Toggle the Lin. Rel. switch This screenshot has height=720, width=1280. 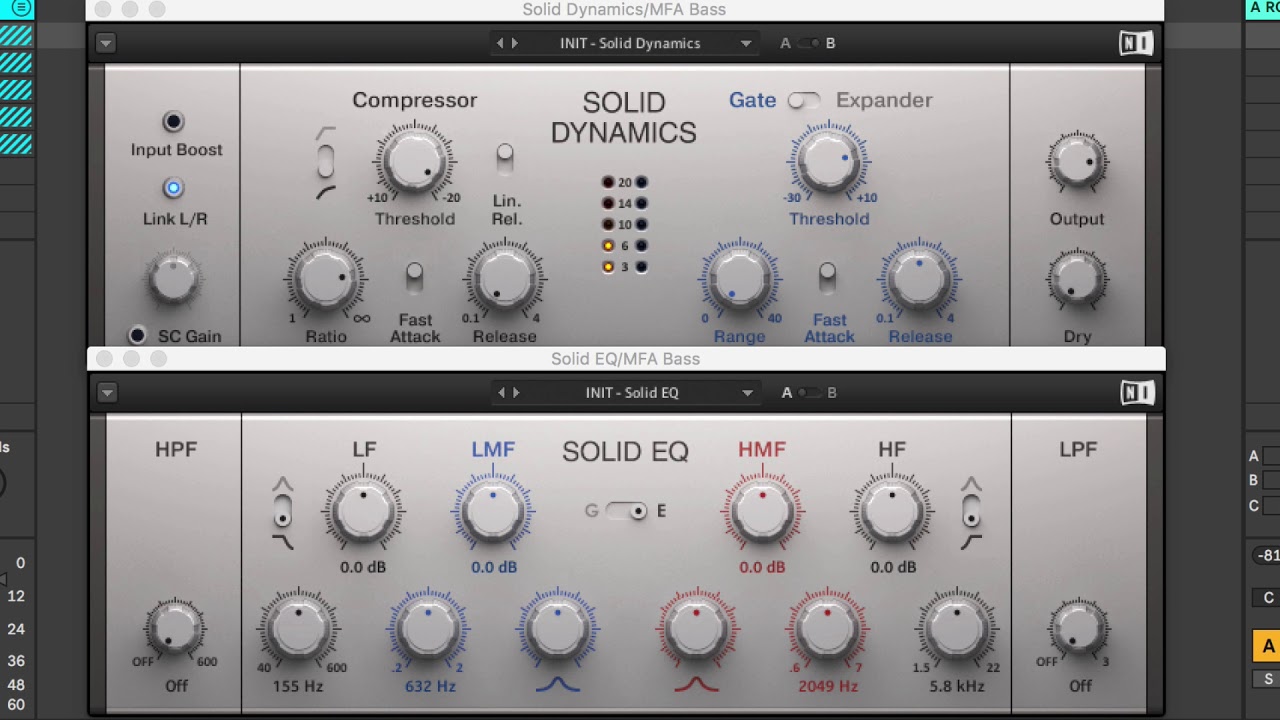tap(505, 160)
